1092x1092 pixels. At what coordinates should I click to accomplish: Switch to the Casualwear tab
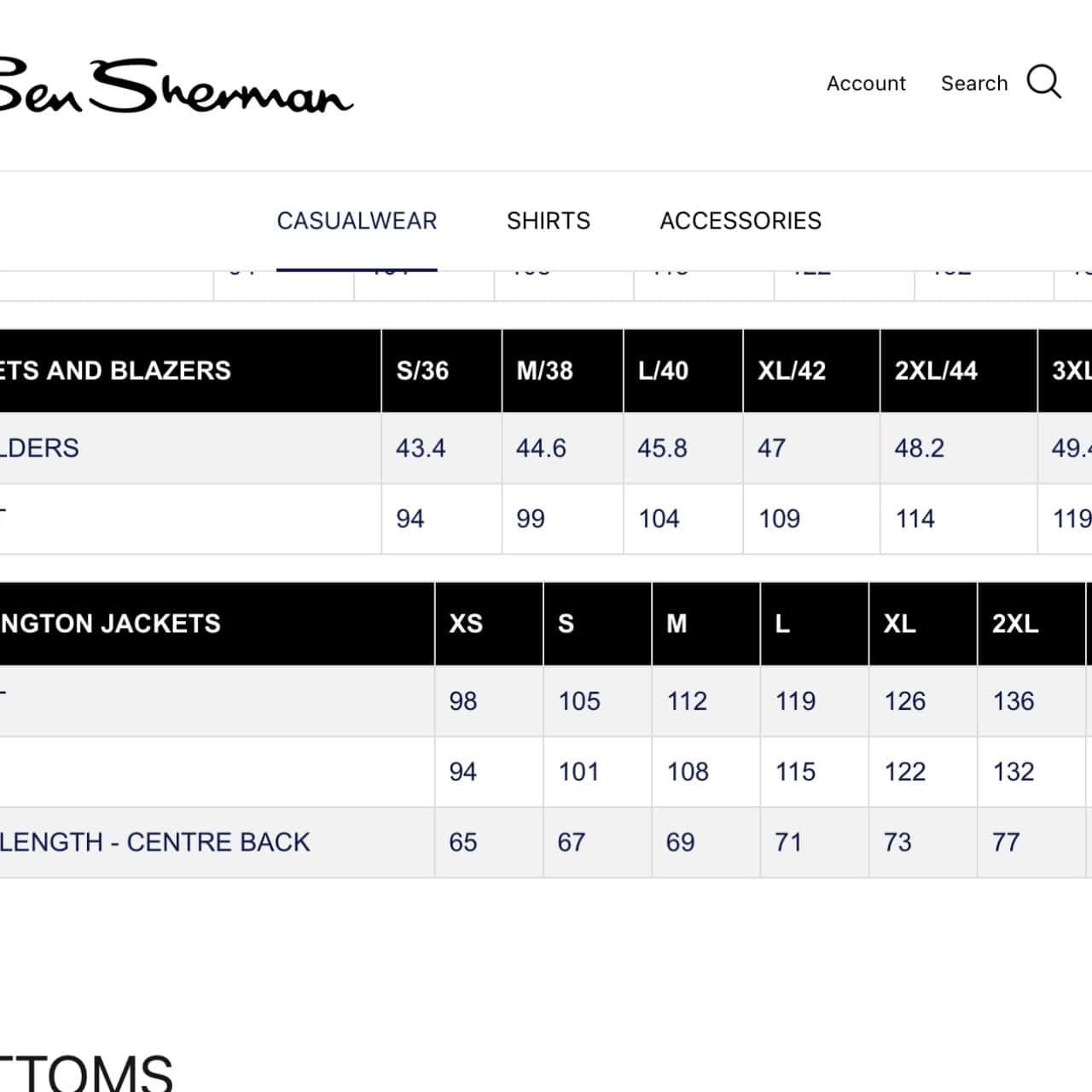click(357, 221)
